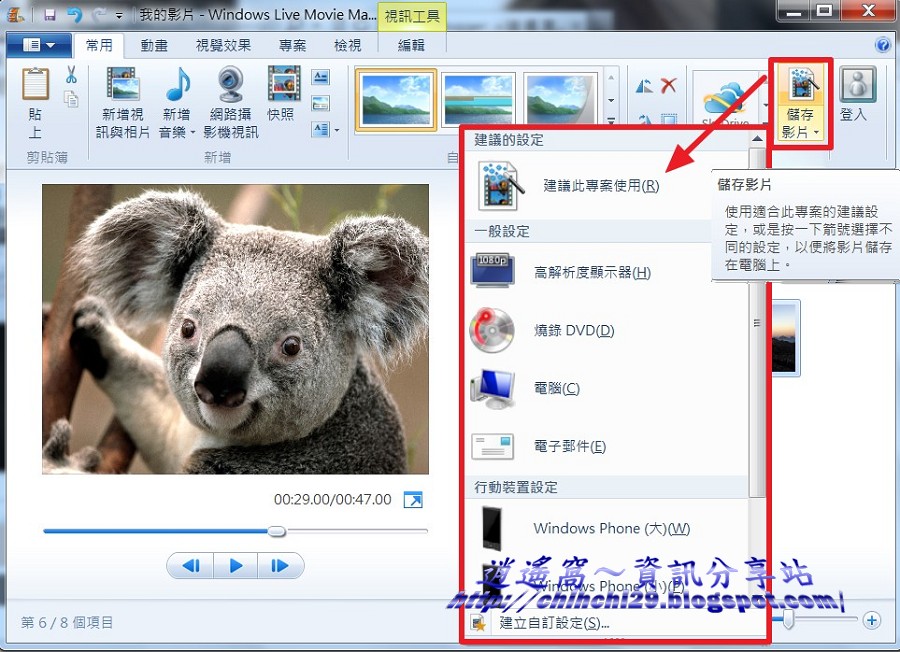Viewport: 900px width, 652px height.
Task: Click the Snapshot (快照) icon
Action: click(x=284, y=84)
